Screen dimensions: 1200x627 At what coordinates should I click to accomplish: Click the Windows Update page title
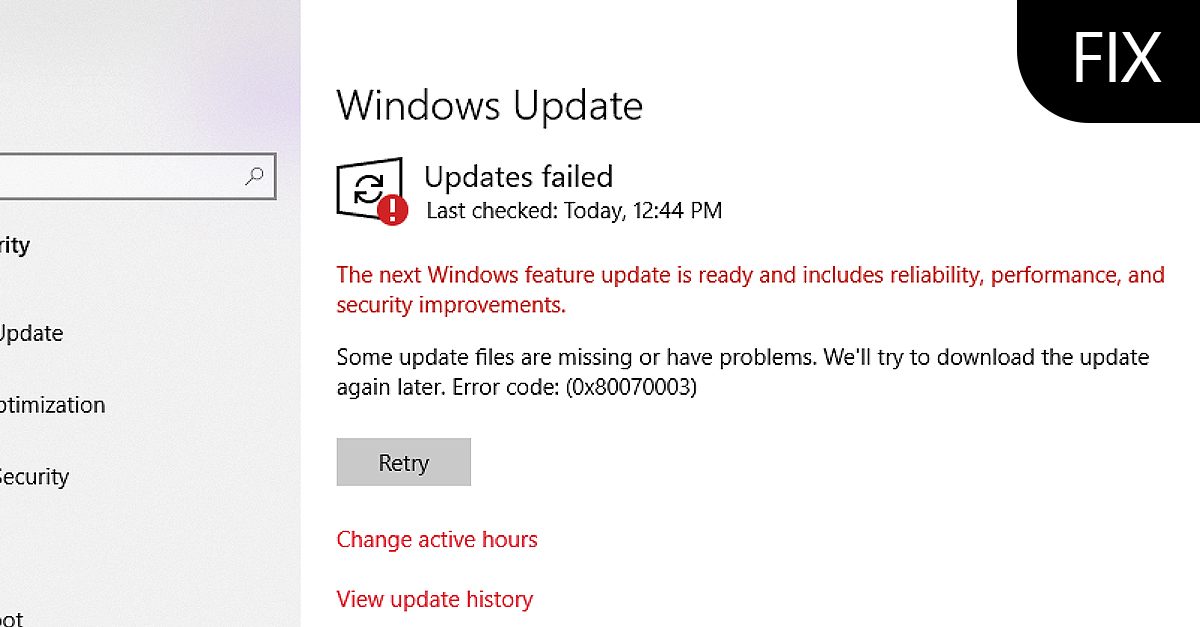[489, 105]
